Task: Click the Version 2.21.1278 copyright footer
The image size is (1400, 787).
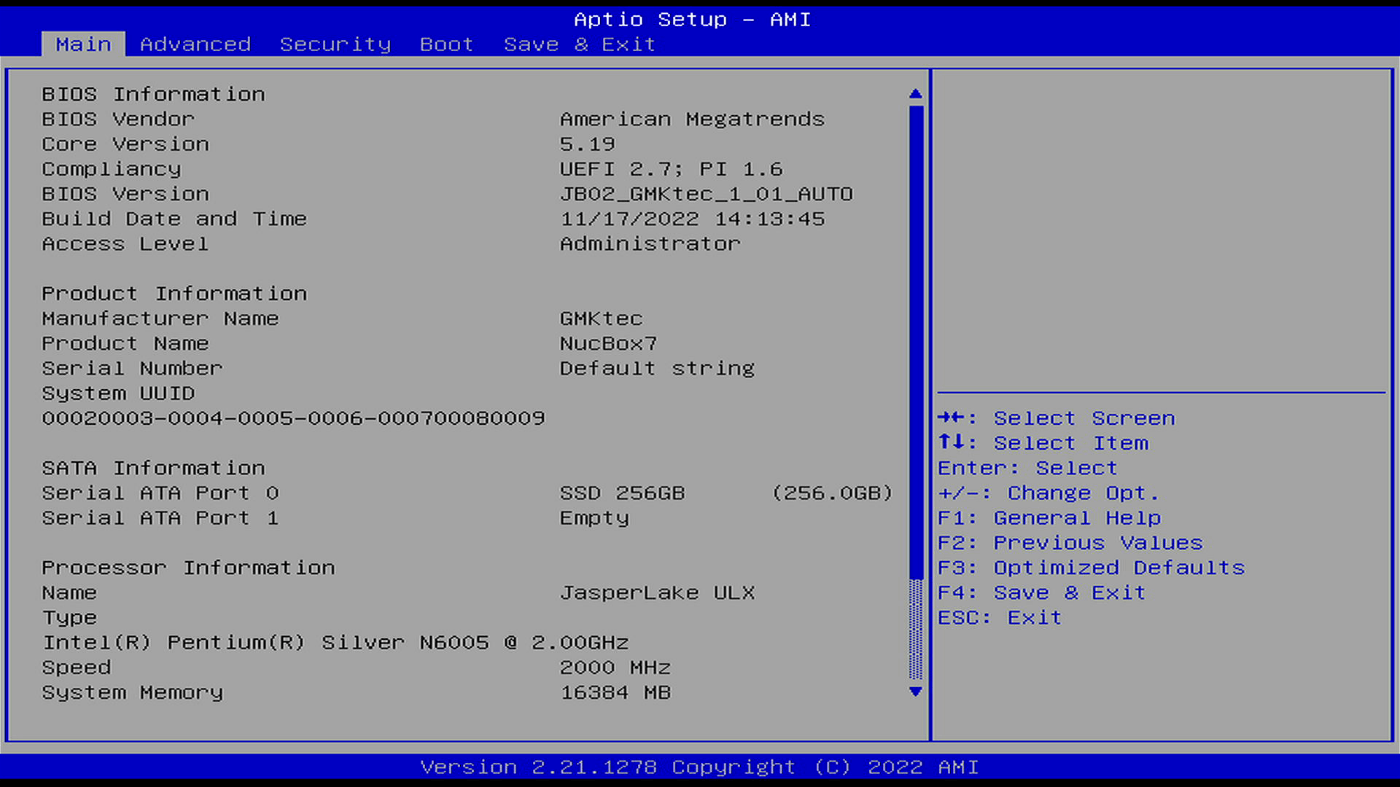Action: (x=699, y=767)
